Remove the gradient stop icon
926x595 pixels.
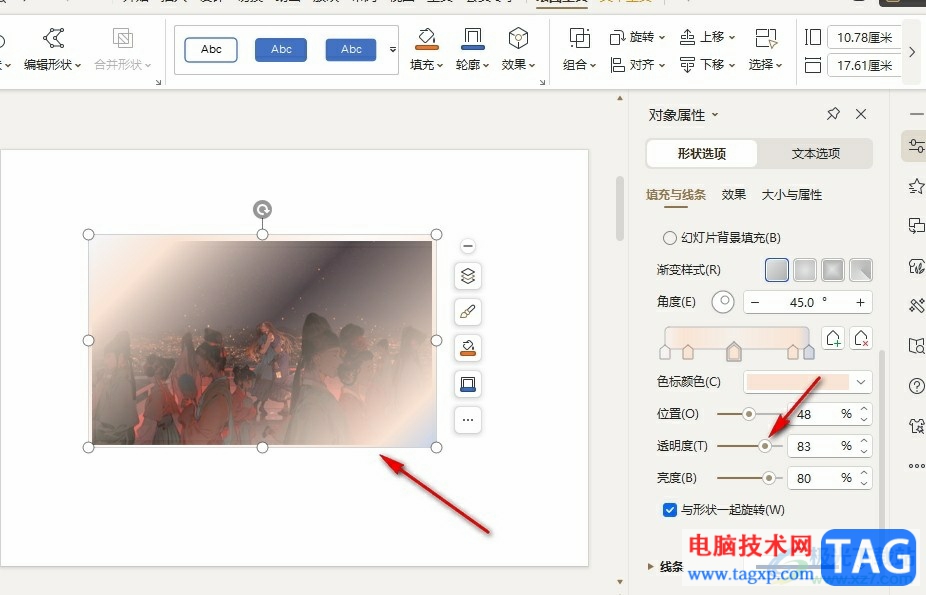861,338
